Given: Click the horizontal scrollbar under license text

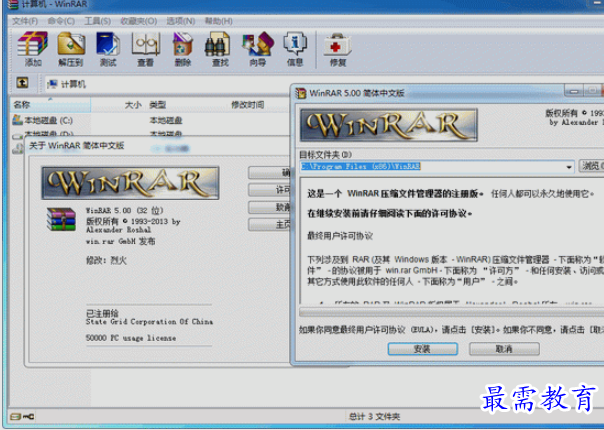Looking at the screenshot, I should pyautogui.click(x=451, y=312).
